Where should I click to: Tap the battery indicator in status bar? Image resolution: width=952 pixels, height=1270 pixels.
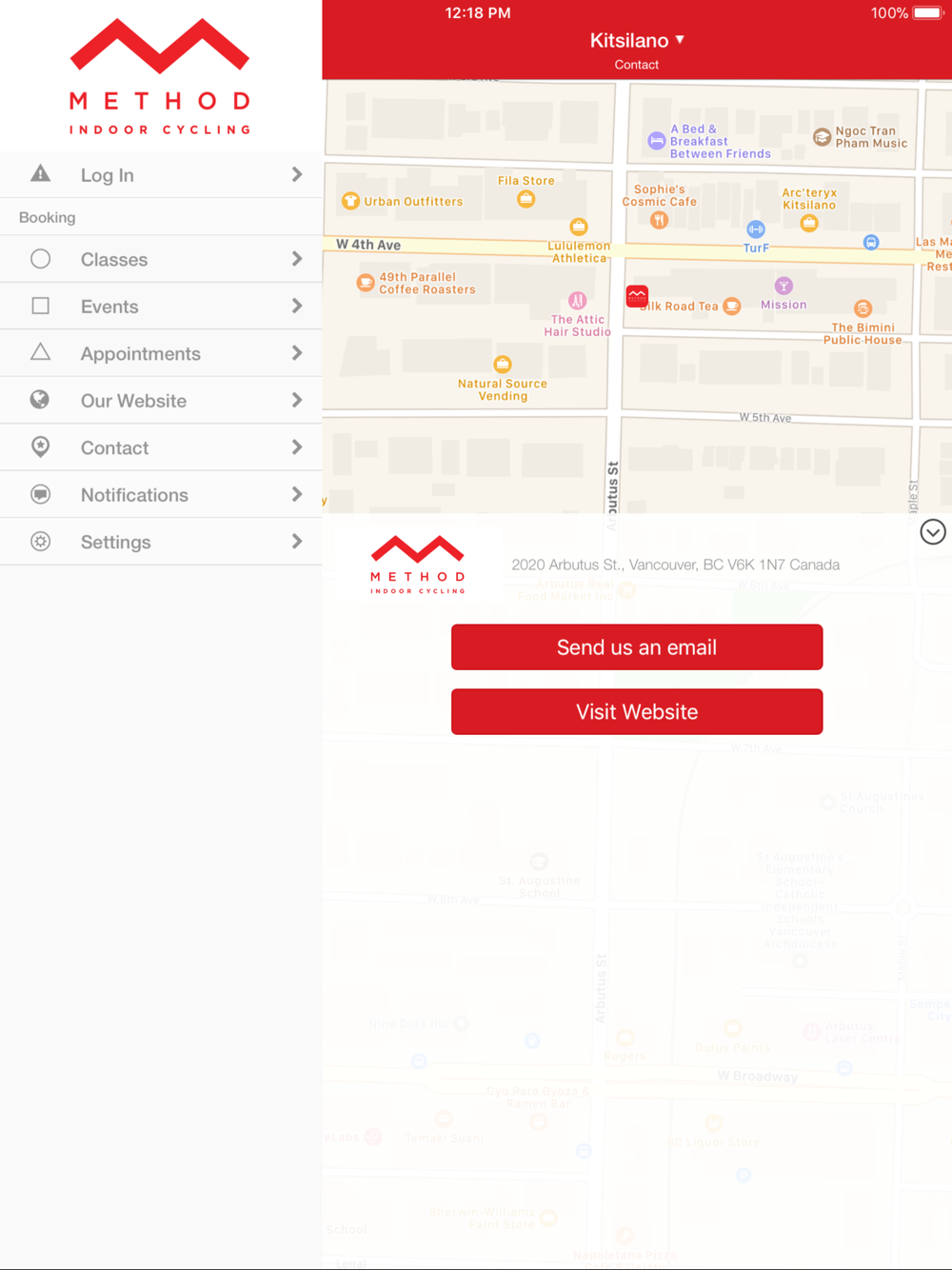point(926,13)
